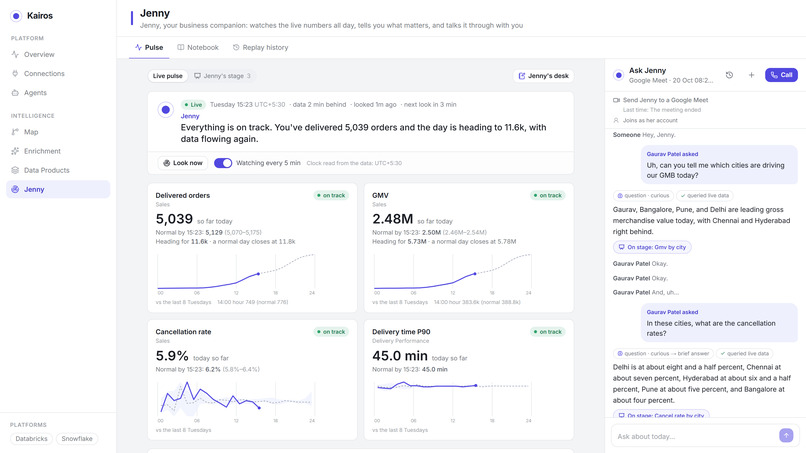Click the Ask Jenny avatar icon
This screenshot has width=806, height=453.
click(x=618, y=75)
